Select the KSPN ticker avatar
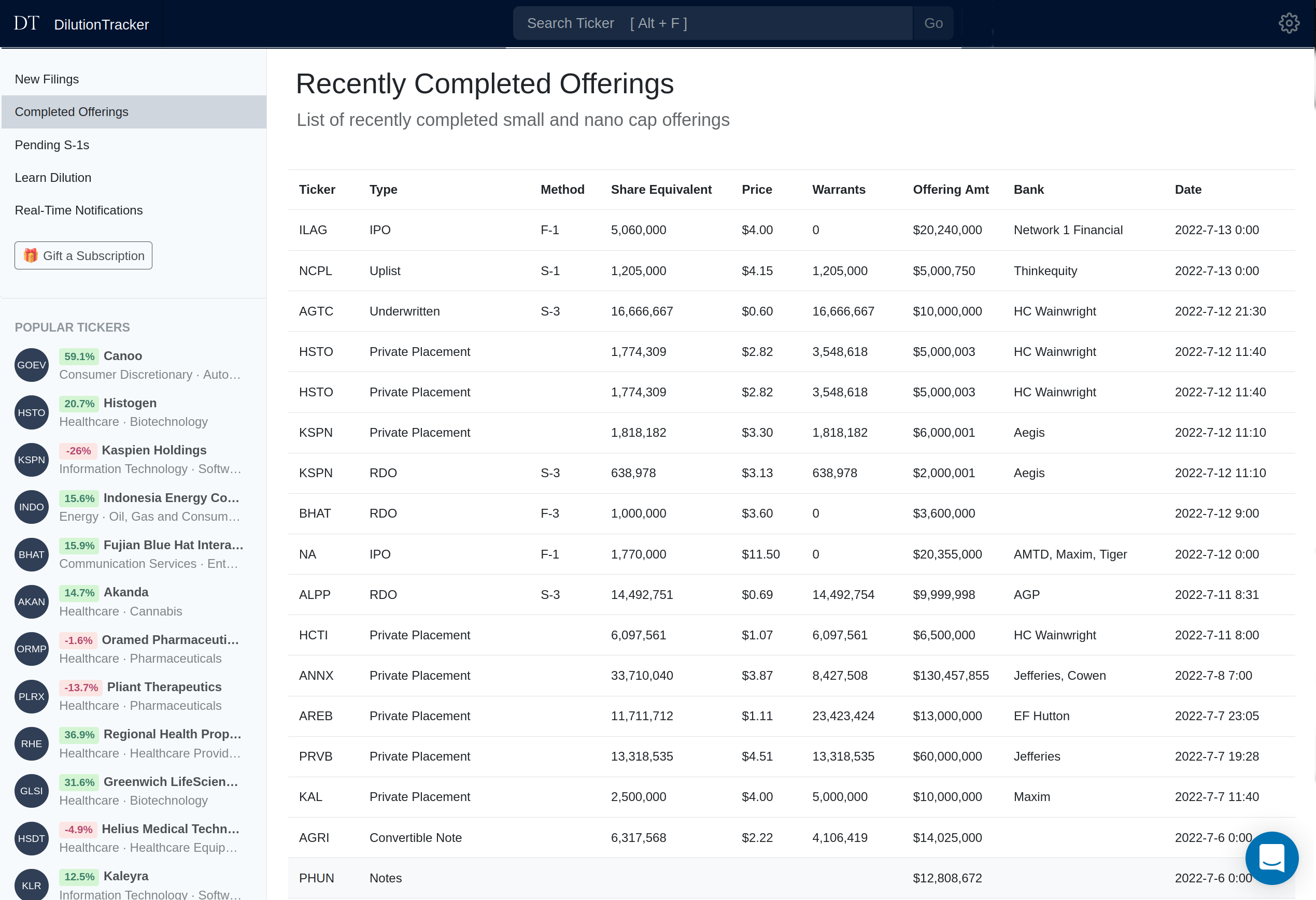The width and height of the screenshot is (1316, 900). (x=31, y=460)
